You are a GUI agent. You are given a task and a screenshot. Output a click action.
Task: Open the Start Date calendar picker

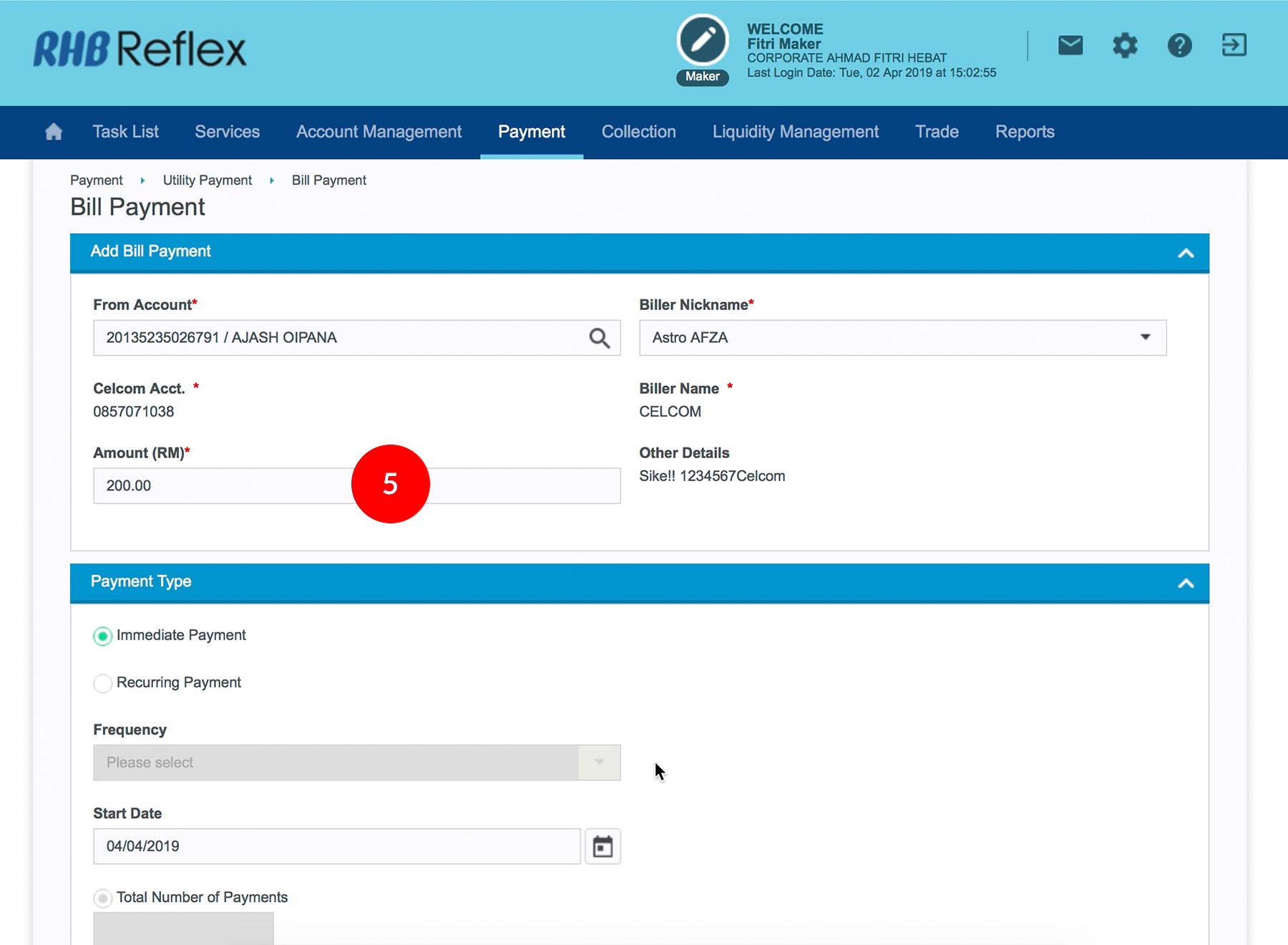(602, 846)
